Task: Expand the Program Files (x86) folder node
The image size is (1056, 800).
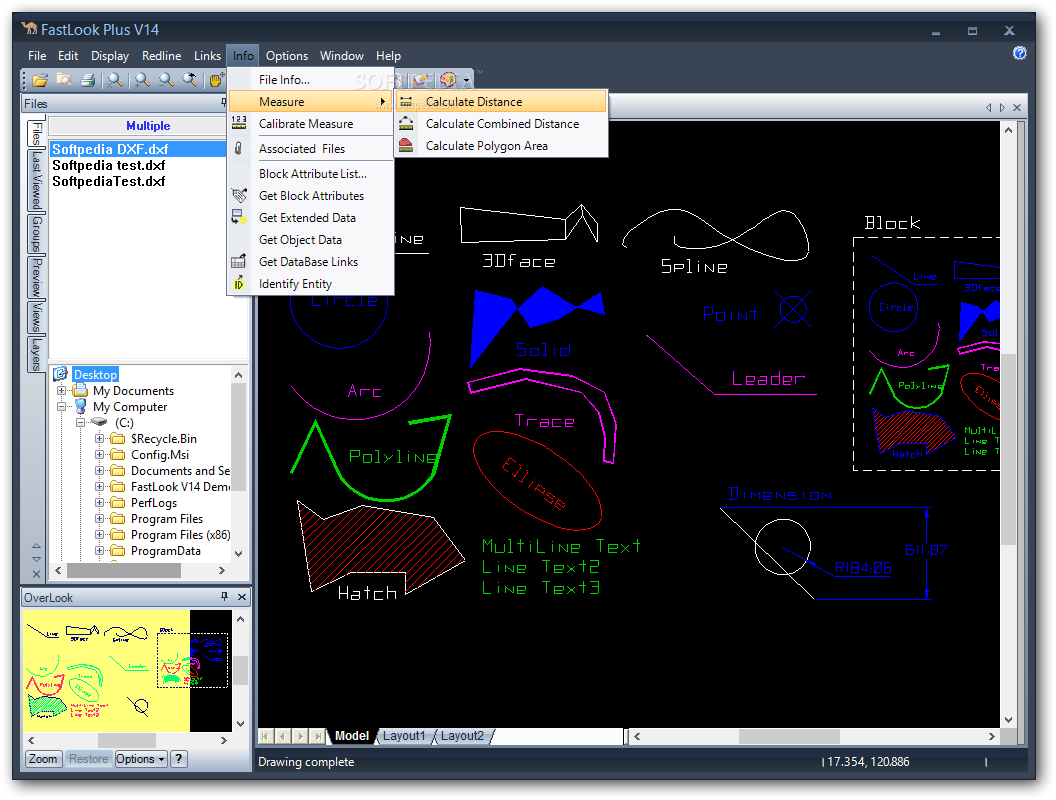Action: tap(99, 535)
